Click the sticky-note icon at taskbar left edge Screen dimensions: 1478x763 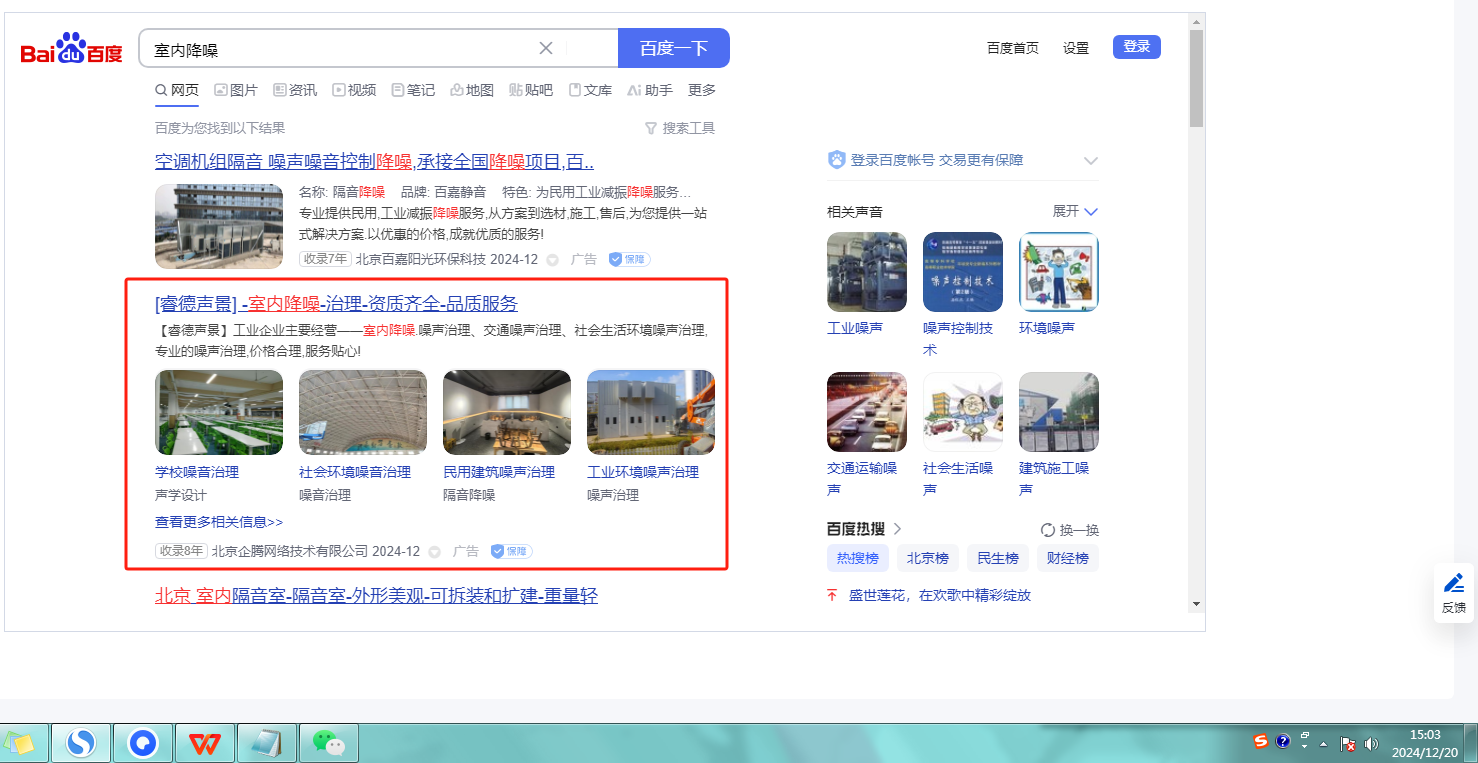click(19, 743)
